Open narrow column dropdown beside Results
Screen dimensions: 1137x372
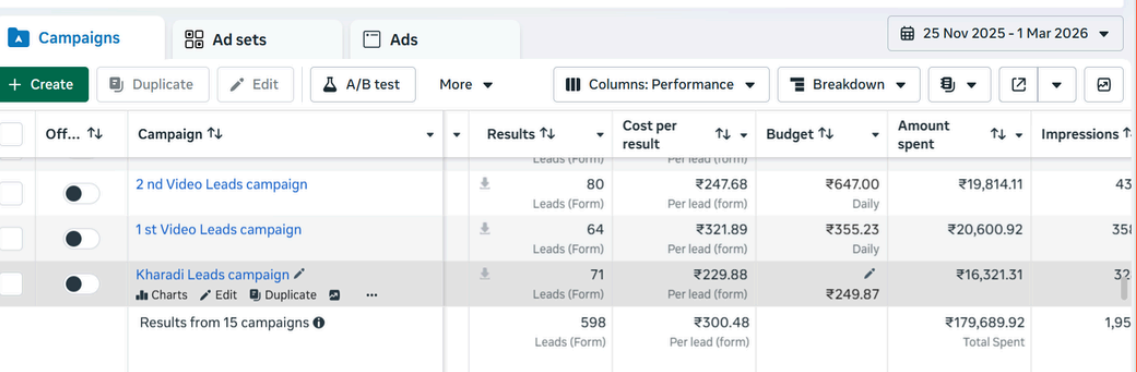(x=456, y=135)
